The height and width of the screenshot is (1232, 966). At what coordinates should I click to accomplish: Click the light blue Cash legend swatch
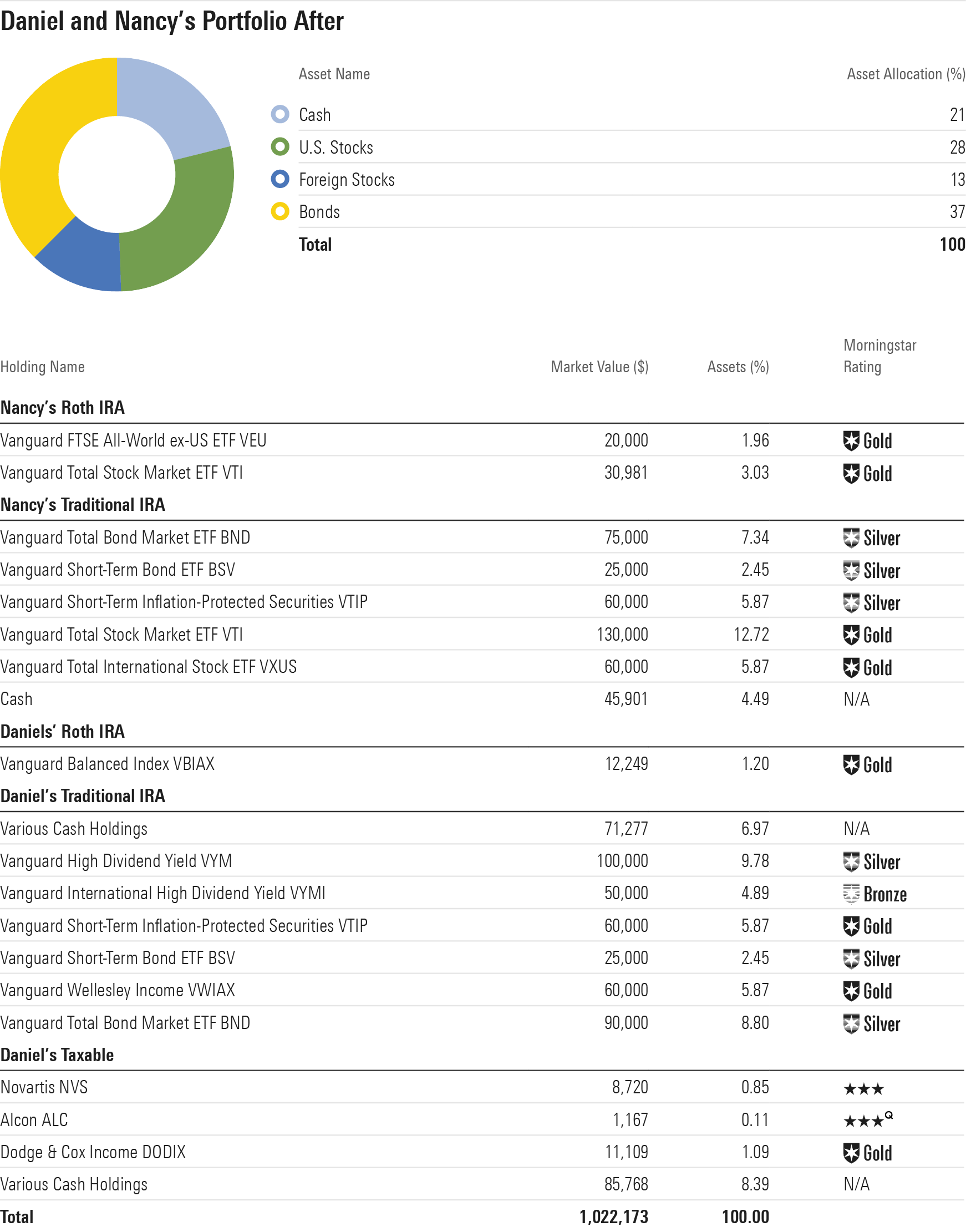280,114
